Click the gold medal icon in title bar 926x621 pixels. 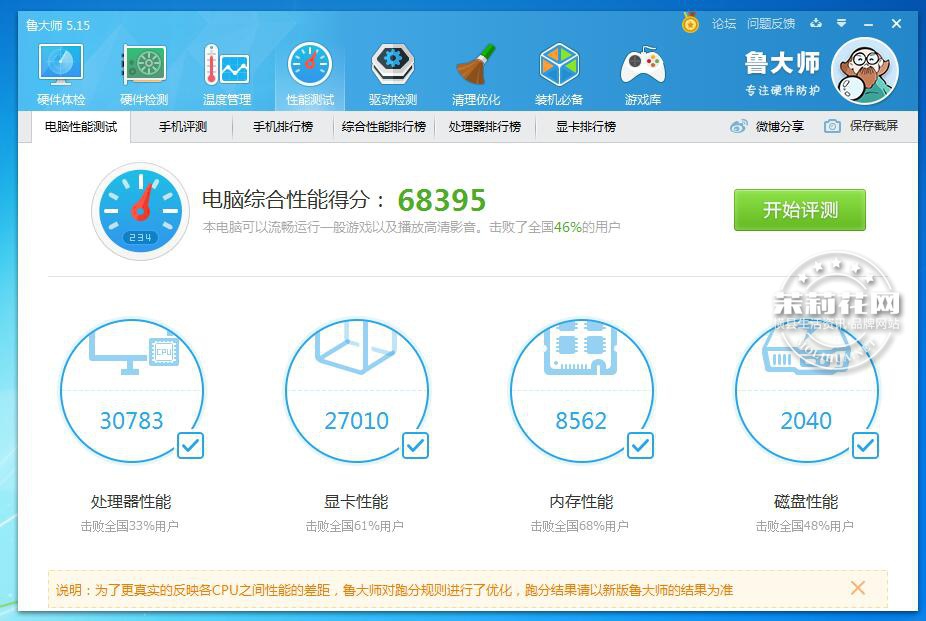click(x=690, y=23)
